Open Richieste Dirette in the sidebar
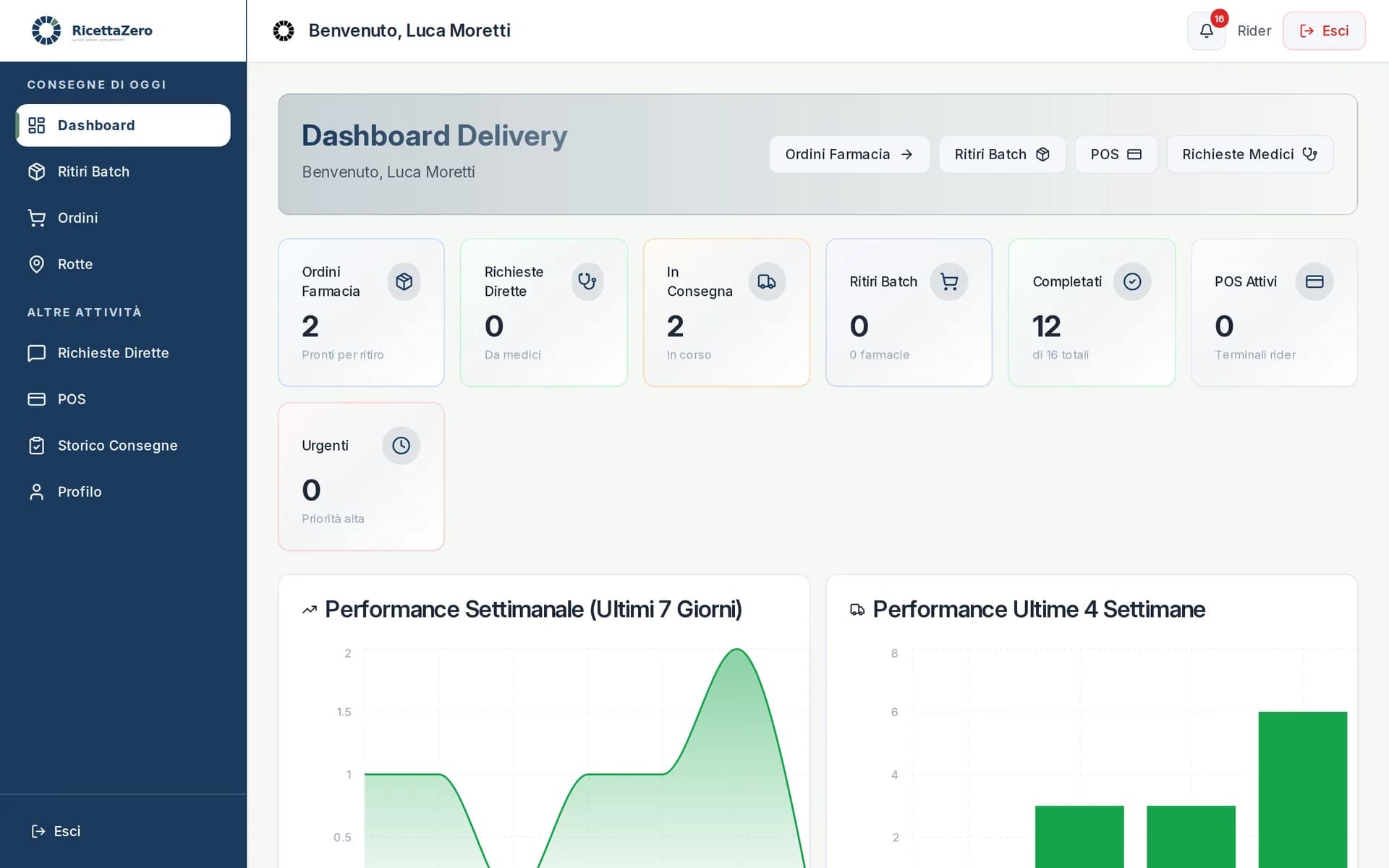1389x868 pixels. [x=123, y=353]
